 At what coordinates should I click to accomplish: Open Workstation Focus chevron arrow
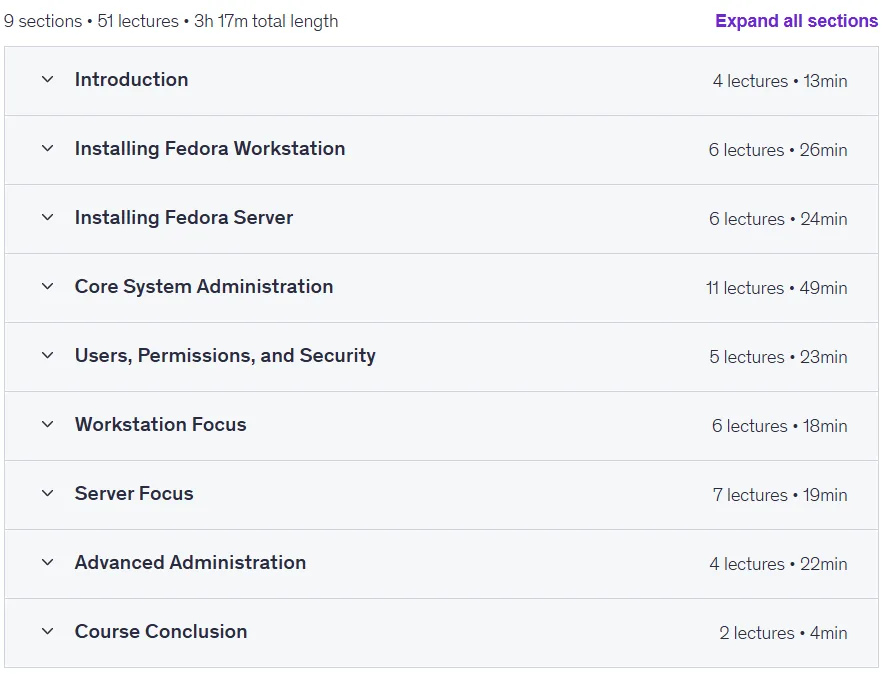point(48,425)
